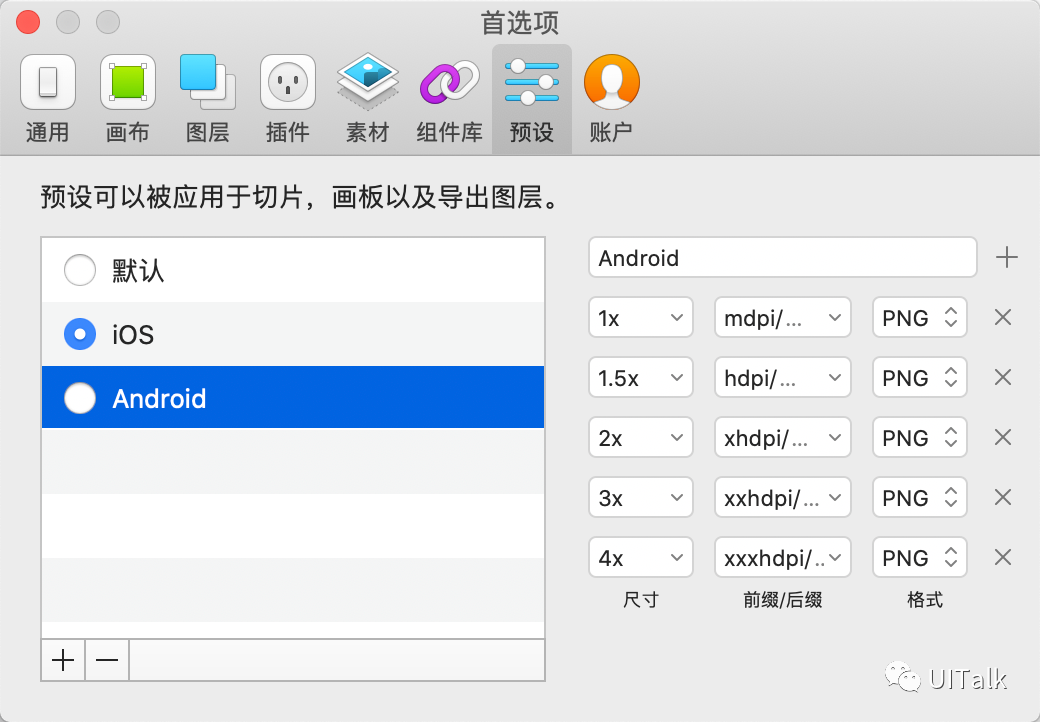Viewport: 1040px width, 722px height.
Task: Open the xxhdpi/ prefix dropdown
Action: 783,497
